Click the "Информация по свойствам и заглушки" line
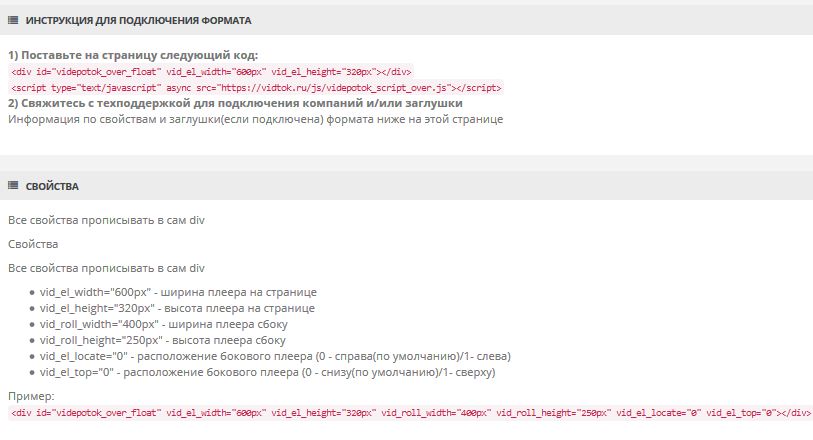Screen dimensions: 813x440 (256, 119)
